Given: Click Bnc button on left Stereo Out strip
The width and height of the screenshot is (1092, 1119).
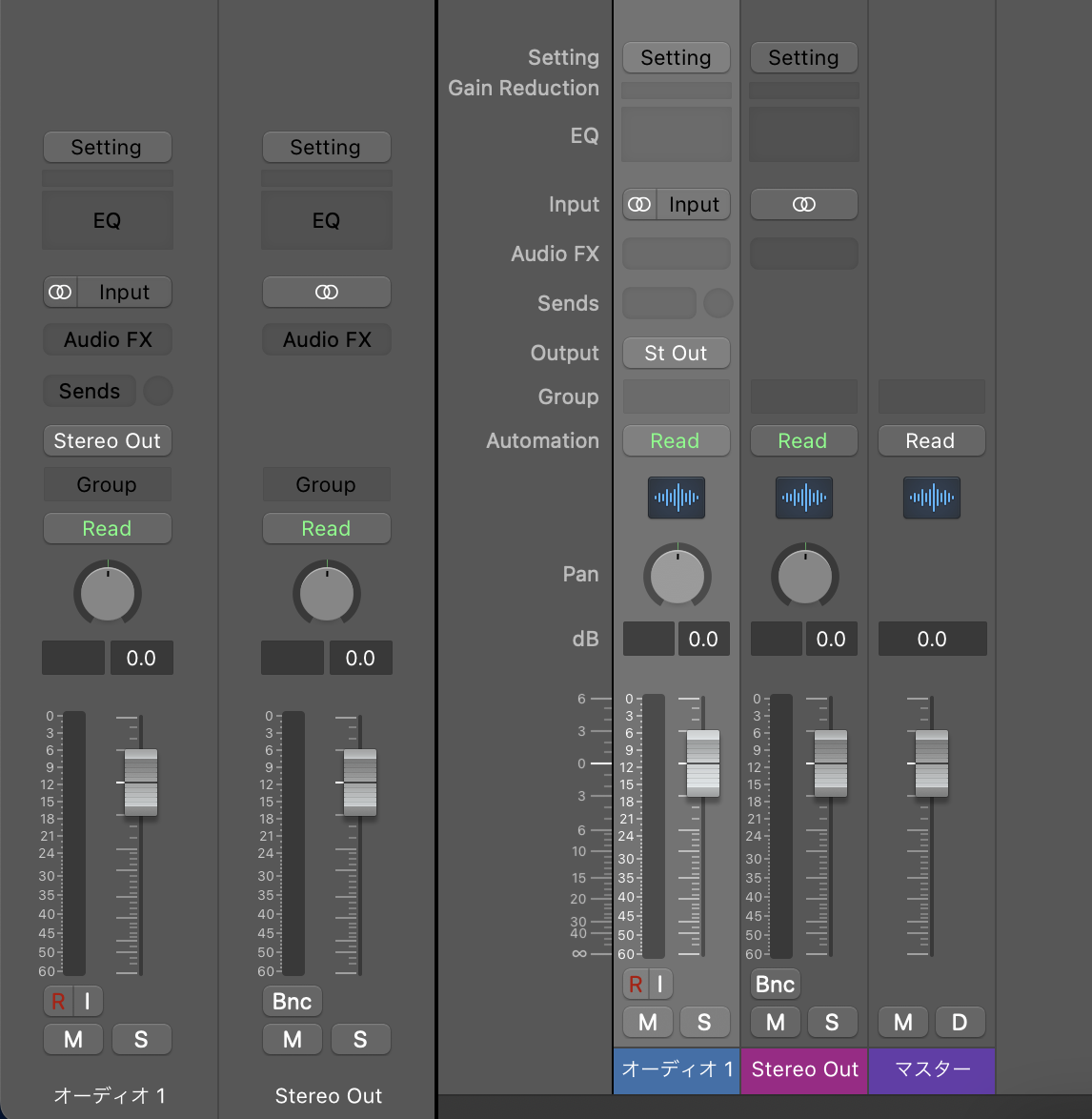Looking at the screenshot, I should (x=292, y=1002).
